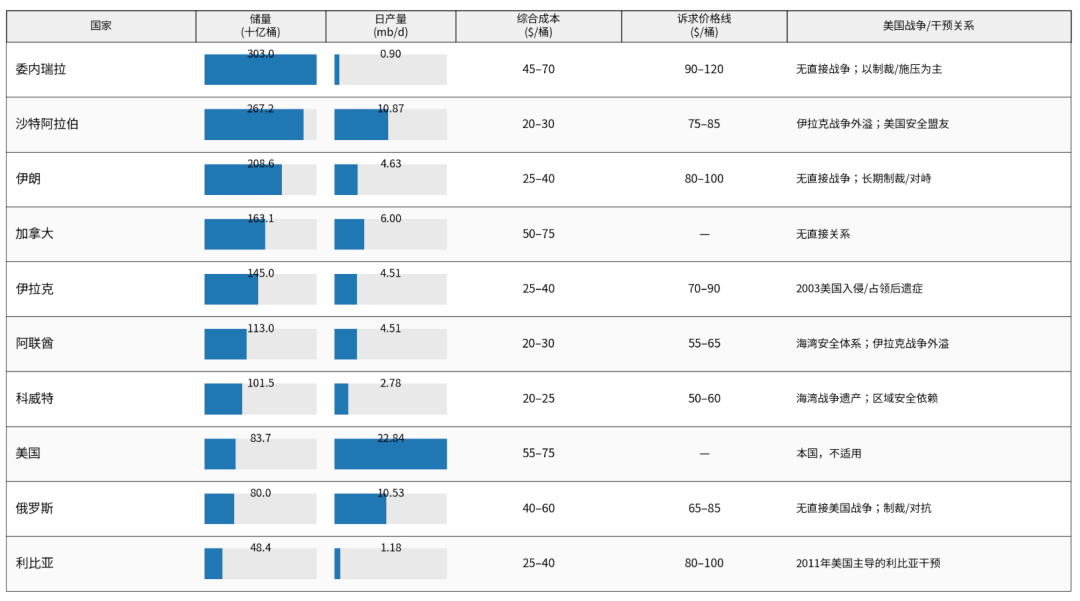
Task: Select the 科威特 20–25 cost cell
Action: (538, 398)
